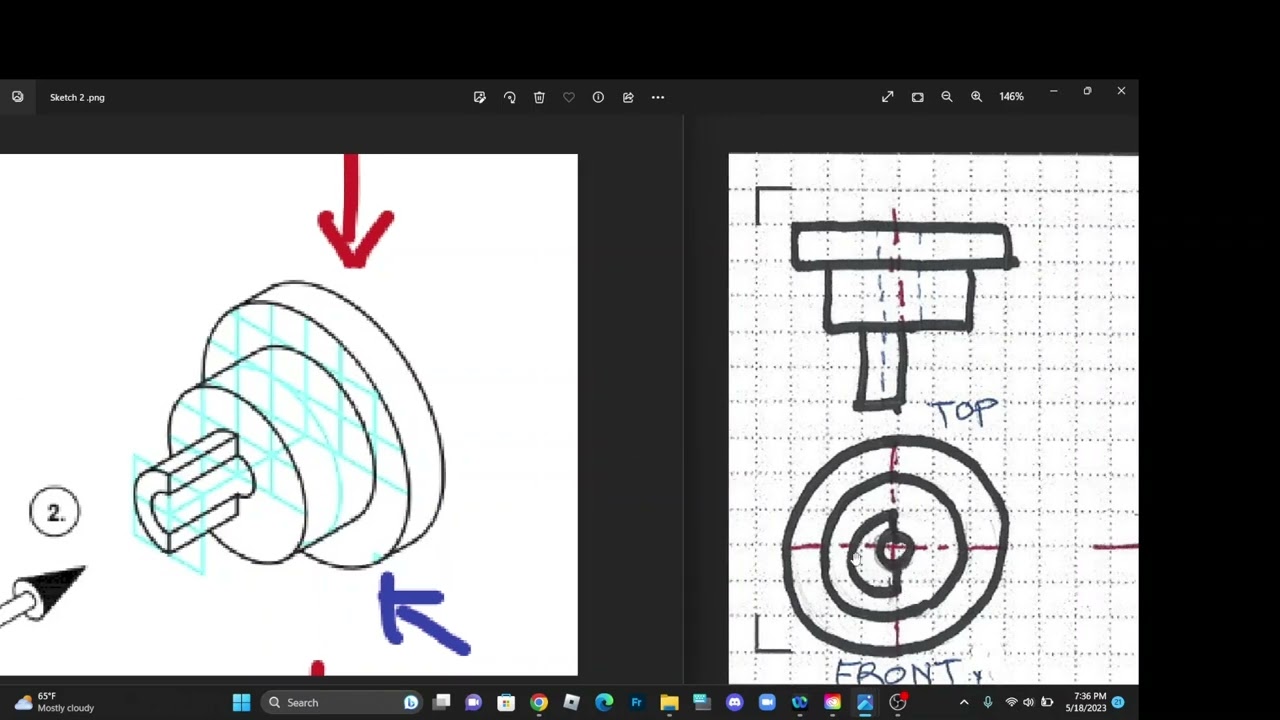Click the taskbar Search box
The height and width of the screenshot is (720, 1280).
click(x=341, y=702)
